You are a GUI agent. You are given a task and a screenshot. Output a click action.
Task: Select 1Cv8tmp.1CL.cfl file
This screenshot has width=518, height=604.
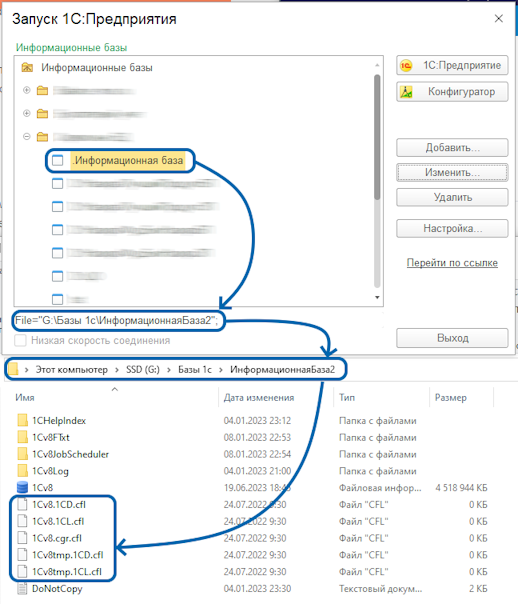[x=67, y=572]
